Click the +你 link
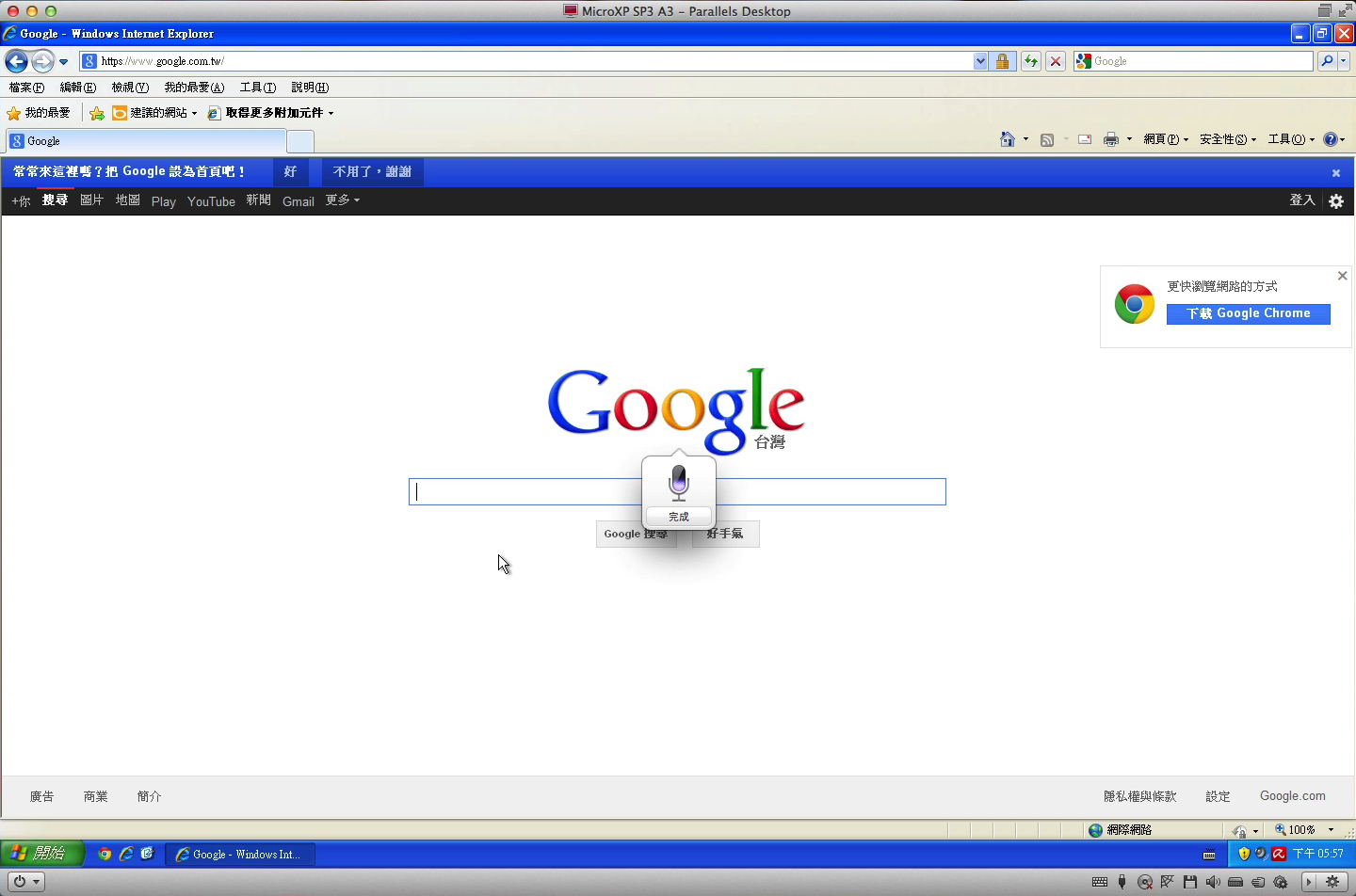The image size is (1356, 896). pos(21,201)
